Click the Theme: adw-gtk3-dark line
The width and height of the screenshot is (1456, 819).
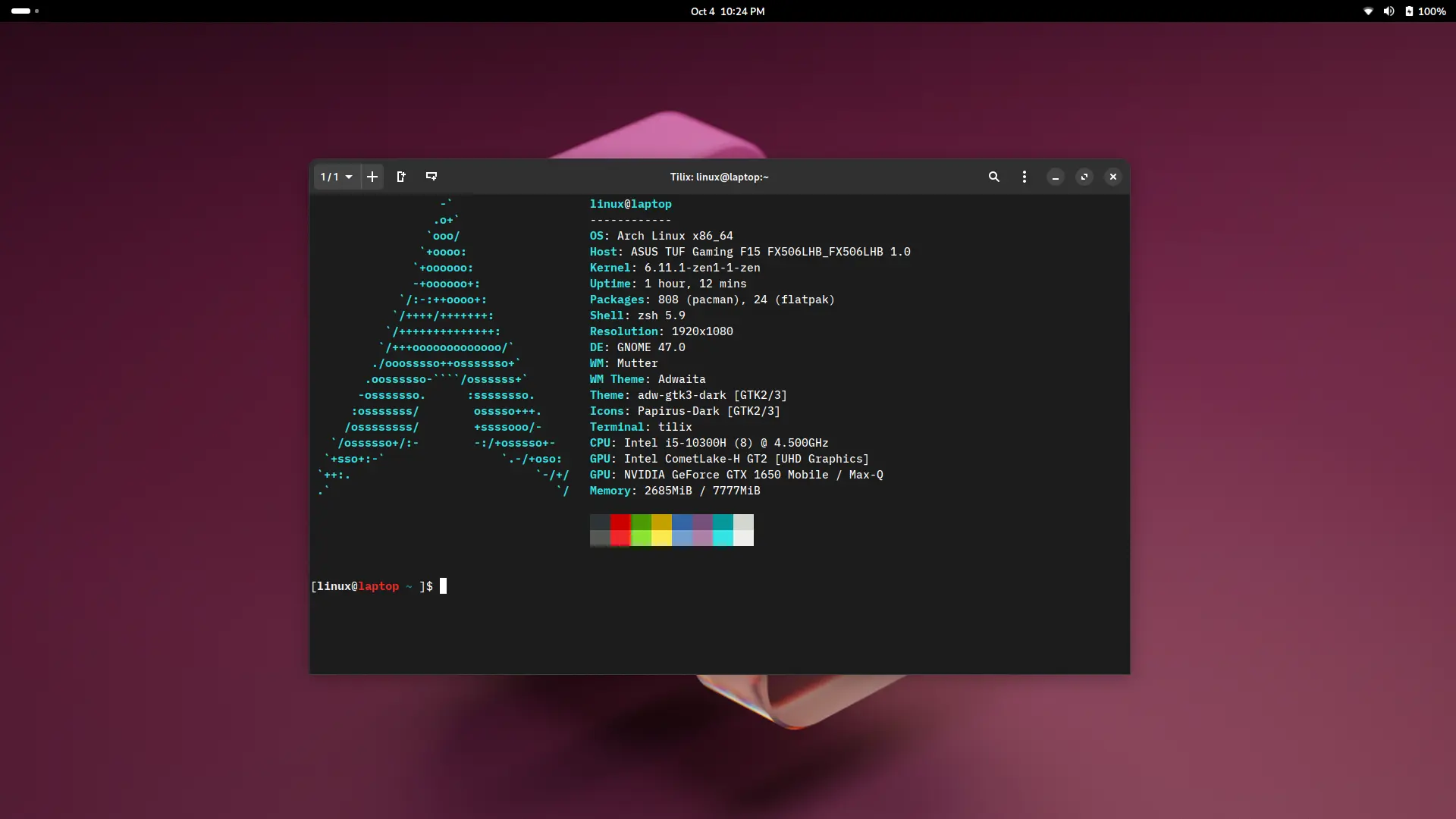[x=689, y=395]
